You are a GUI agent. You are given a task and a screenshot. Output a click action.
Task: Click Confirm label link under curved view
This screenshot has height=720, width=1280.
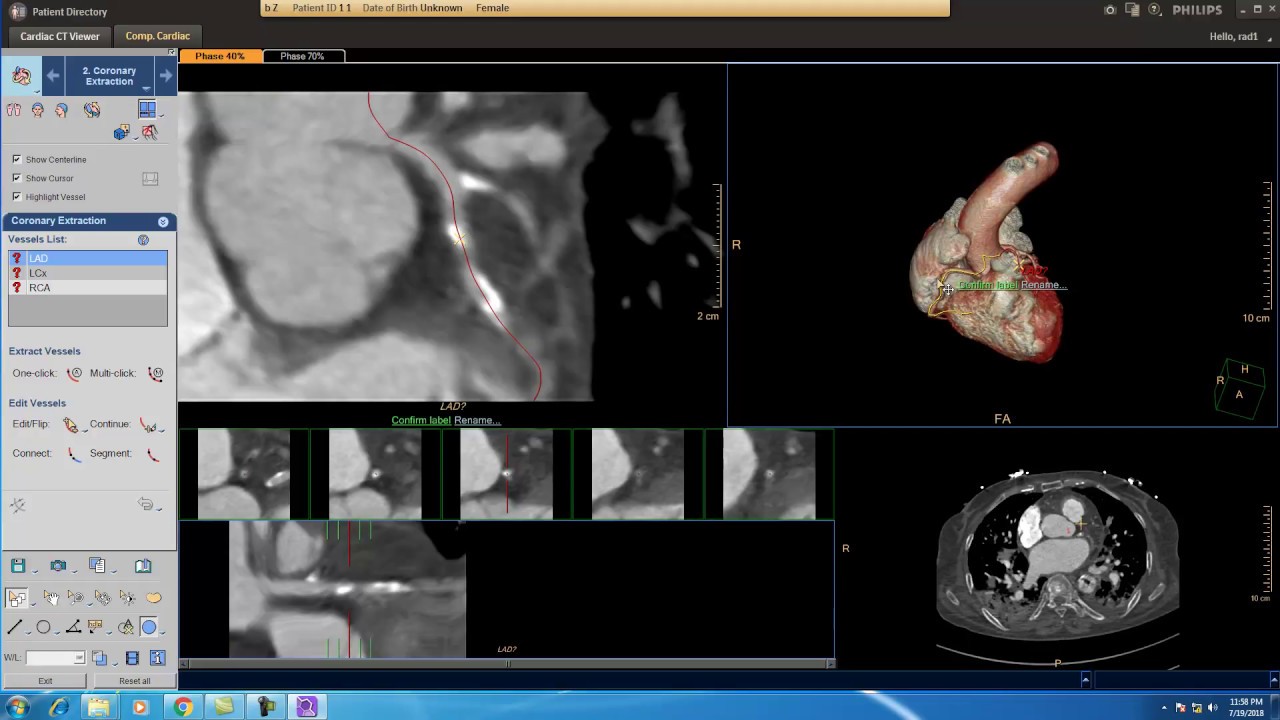tap(421, 420)
